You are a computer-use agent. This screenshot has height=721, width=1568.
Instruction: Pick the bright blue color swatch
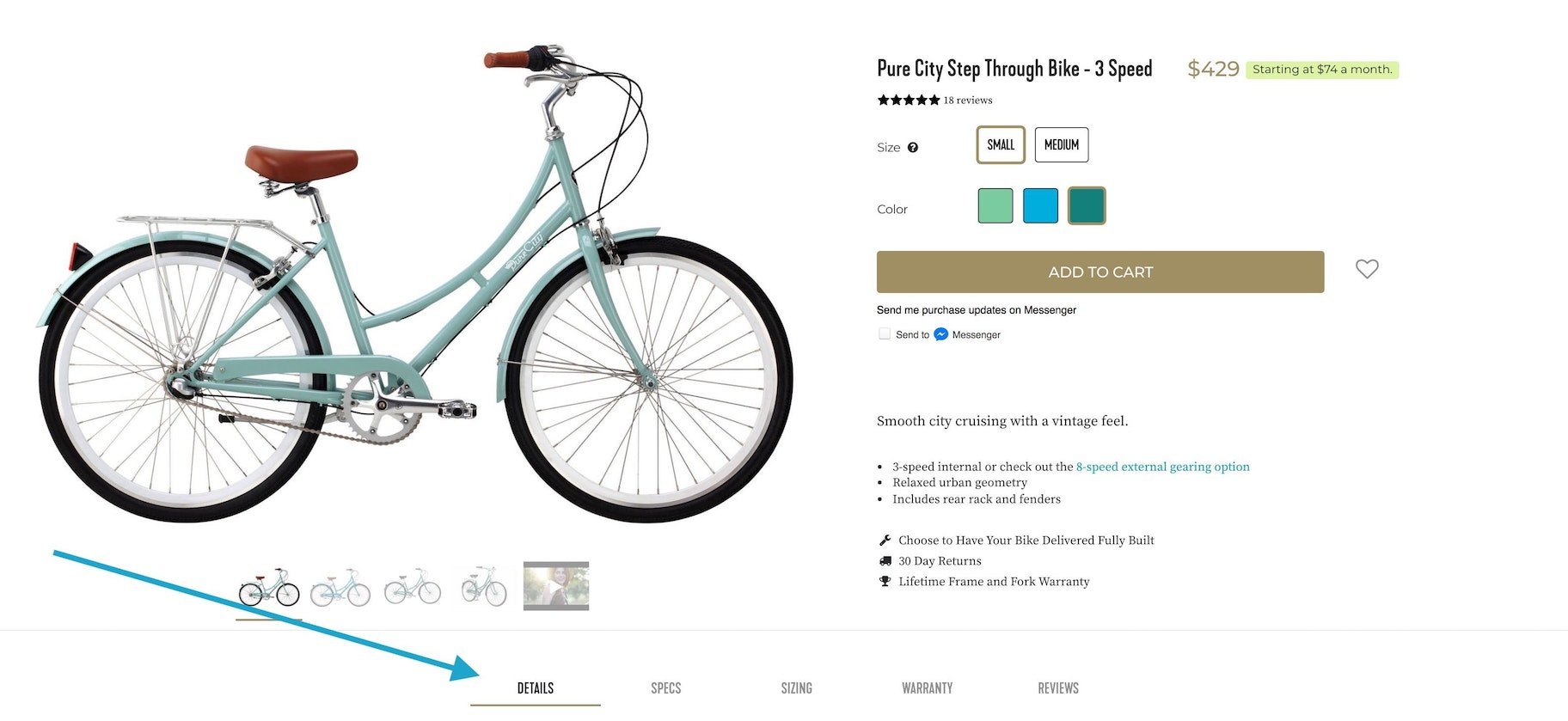(1040, 206)
